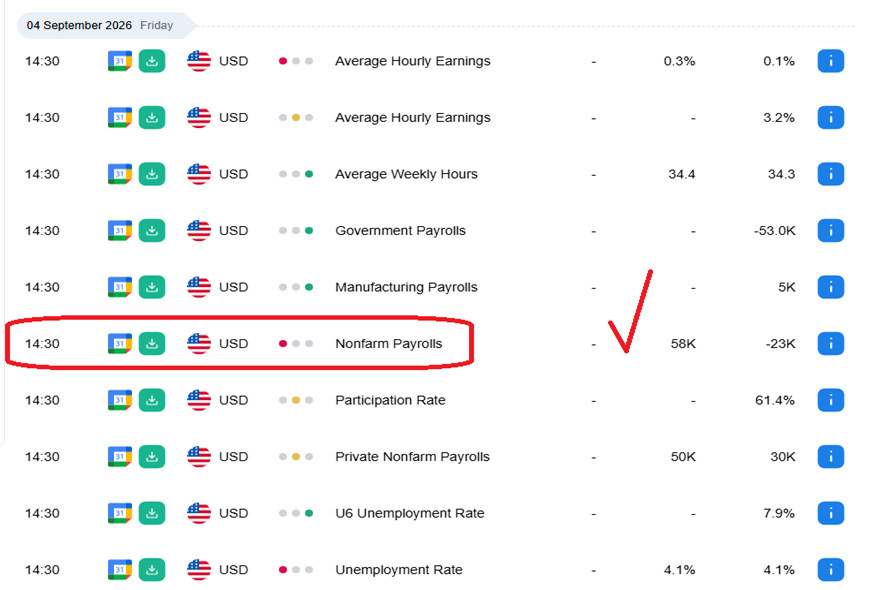
Task: Click yellow impact indicator for Participation Rate
Action: point(296,400)
